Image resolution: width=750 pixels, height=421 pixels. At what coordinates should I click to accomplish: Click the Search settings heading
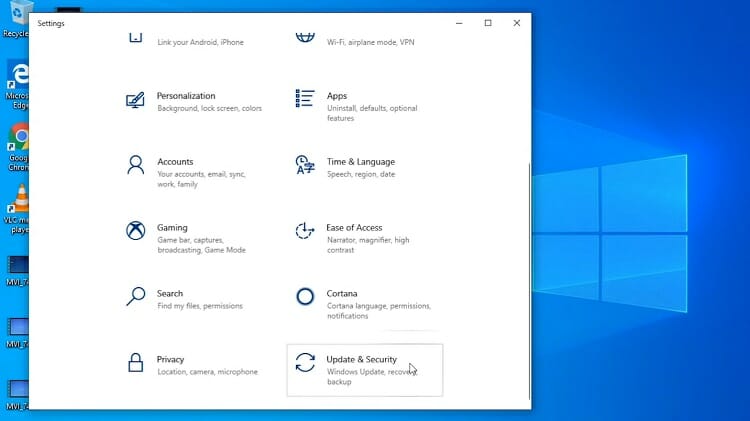[170, 293]
